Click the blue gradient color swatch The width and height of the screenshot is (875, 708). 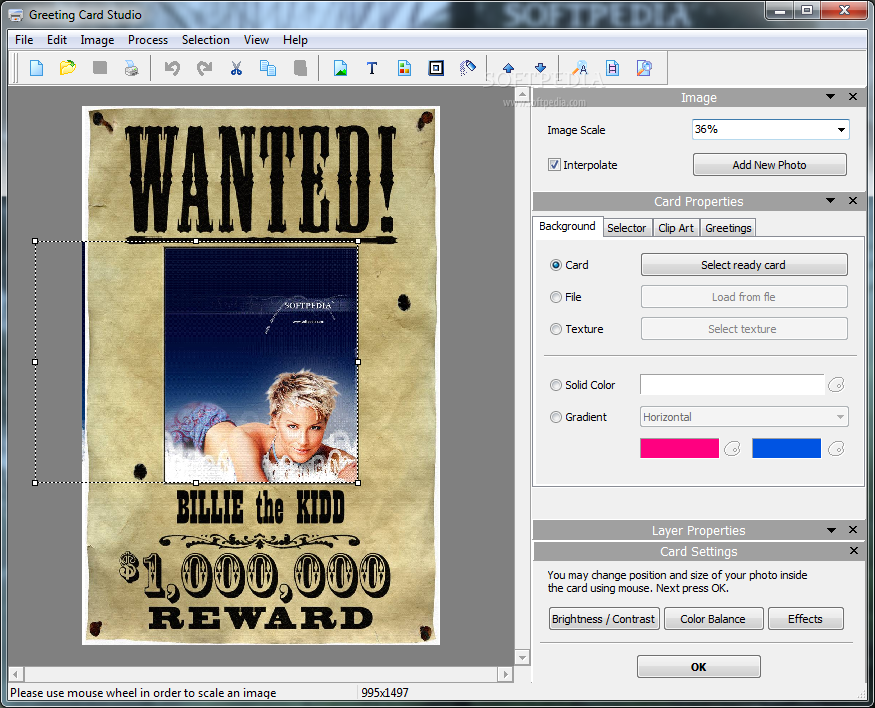[x=786, y=449]
